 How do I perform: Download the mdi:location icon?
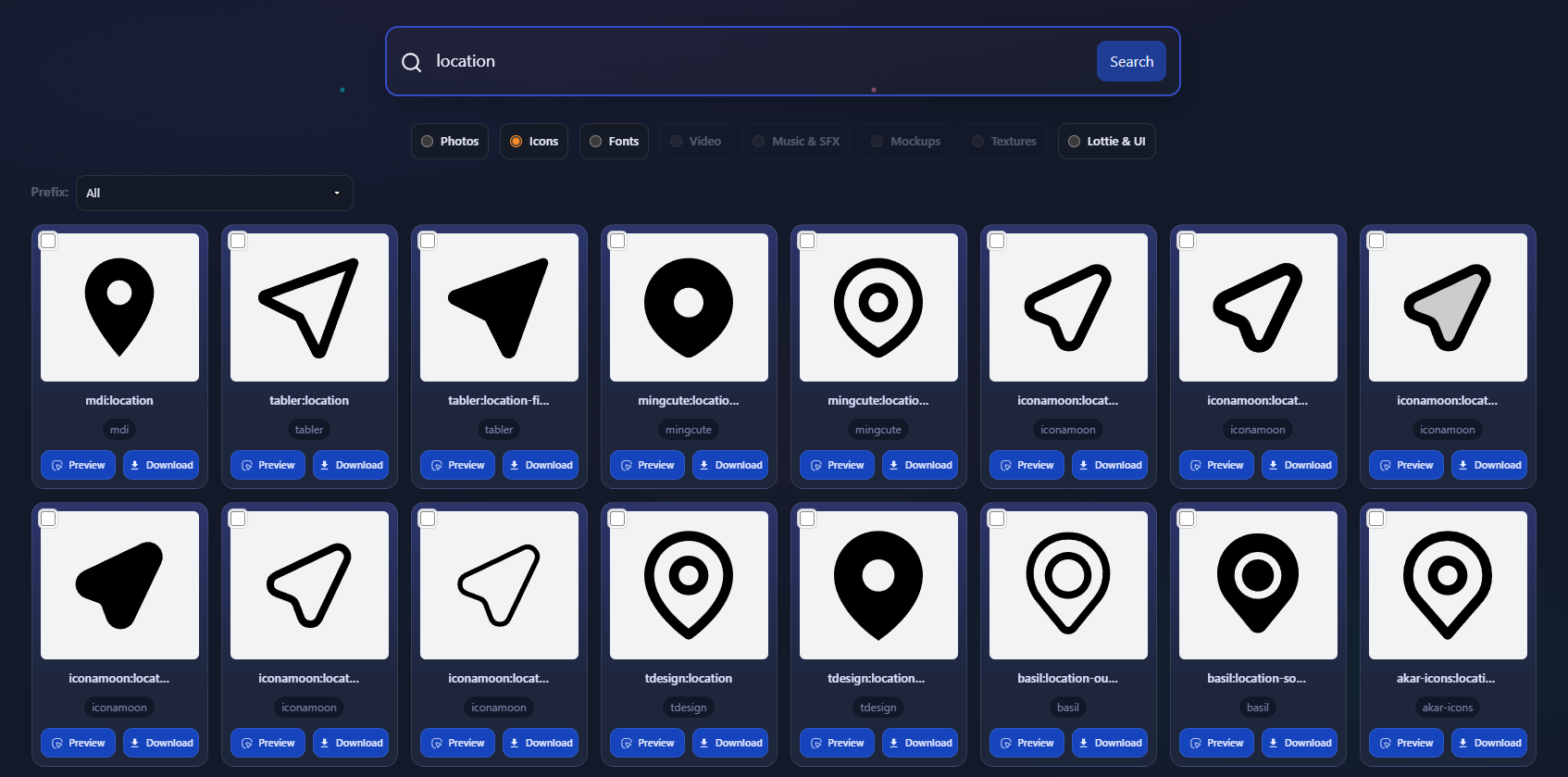[x=161, y=465]
